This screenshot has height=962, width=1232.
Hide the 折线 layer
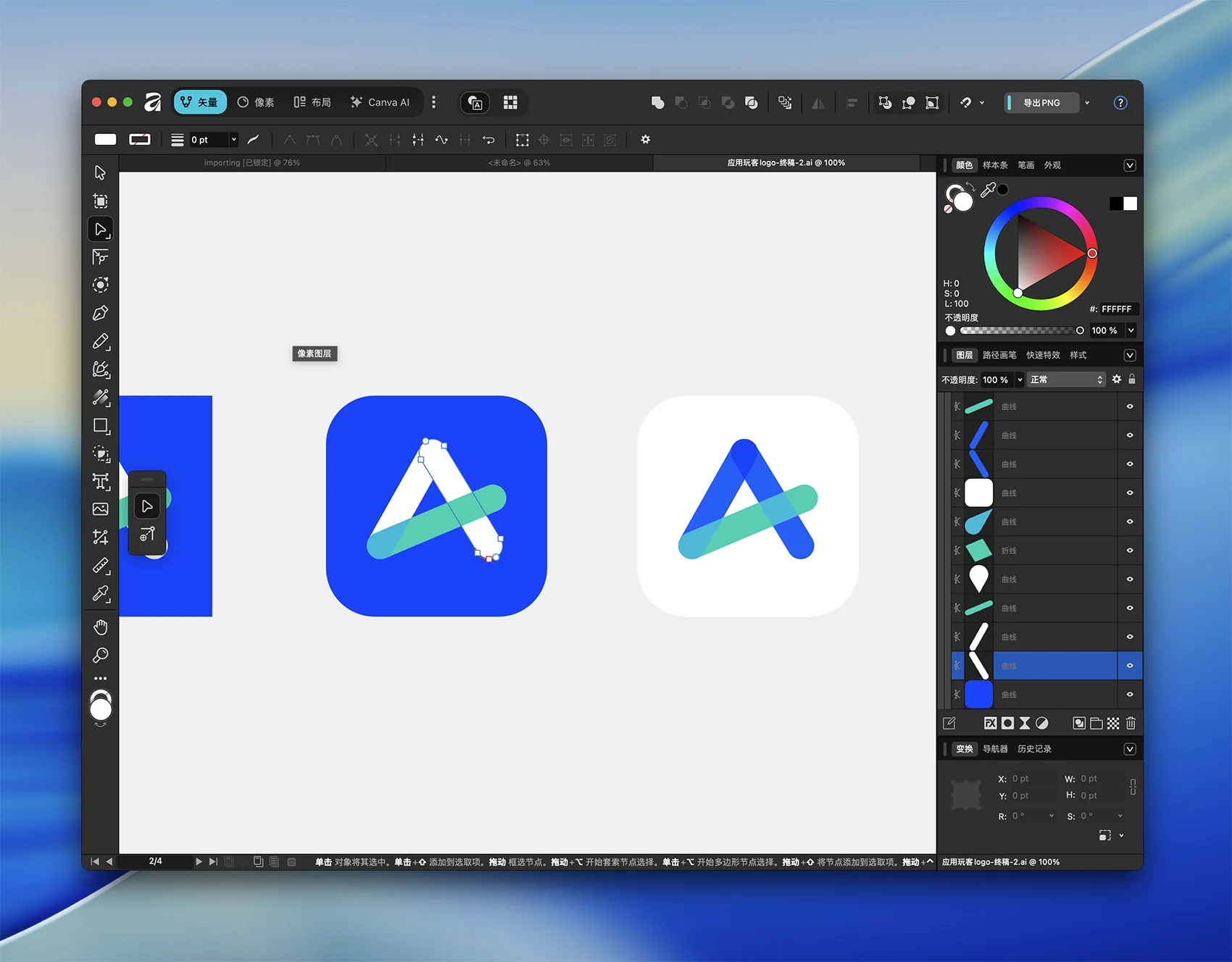[x=1130, y=551]
